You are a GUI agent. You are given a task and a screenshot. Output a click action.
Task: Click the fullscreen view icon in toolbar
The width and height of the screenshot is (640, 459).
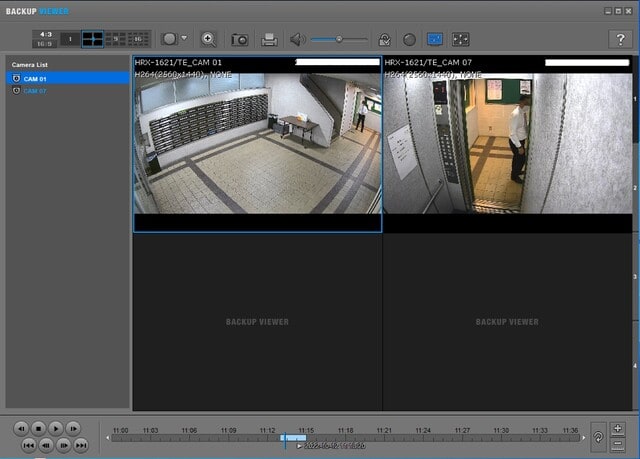coord(460,39)
